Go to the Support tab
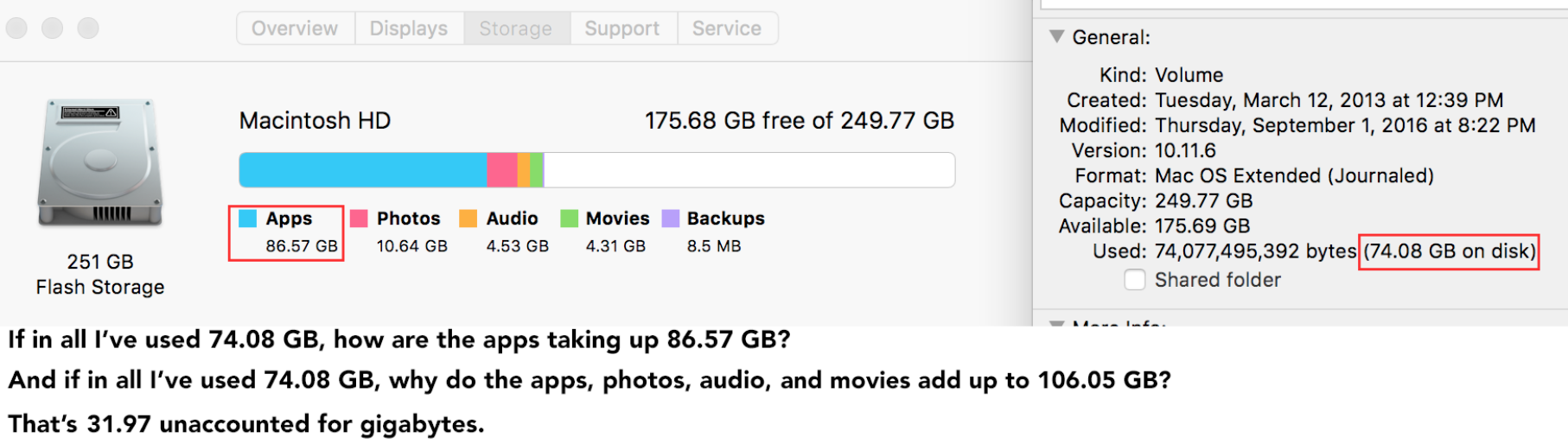 (x=622, y=29)
